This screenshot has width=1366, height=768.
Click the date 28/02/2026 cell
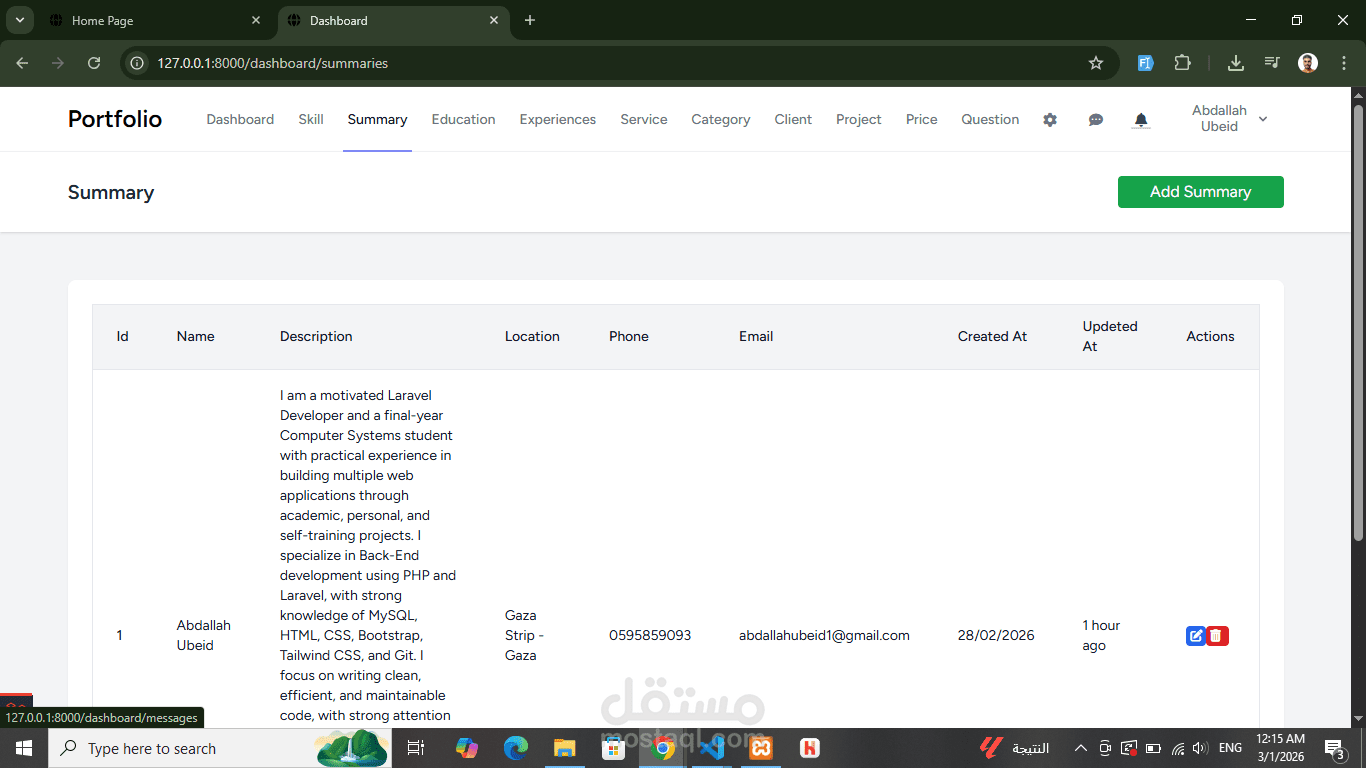click(996, 635)
